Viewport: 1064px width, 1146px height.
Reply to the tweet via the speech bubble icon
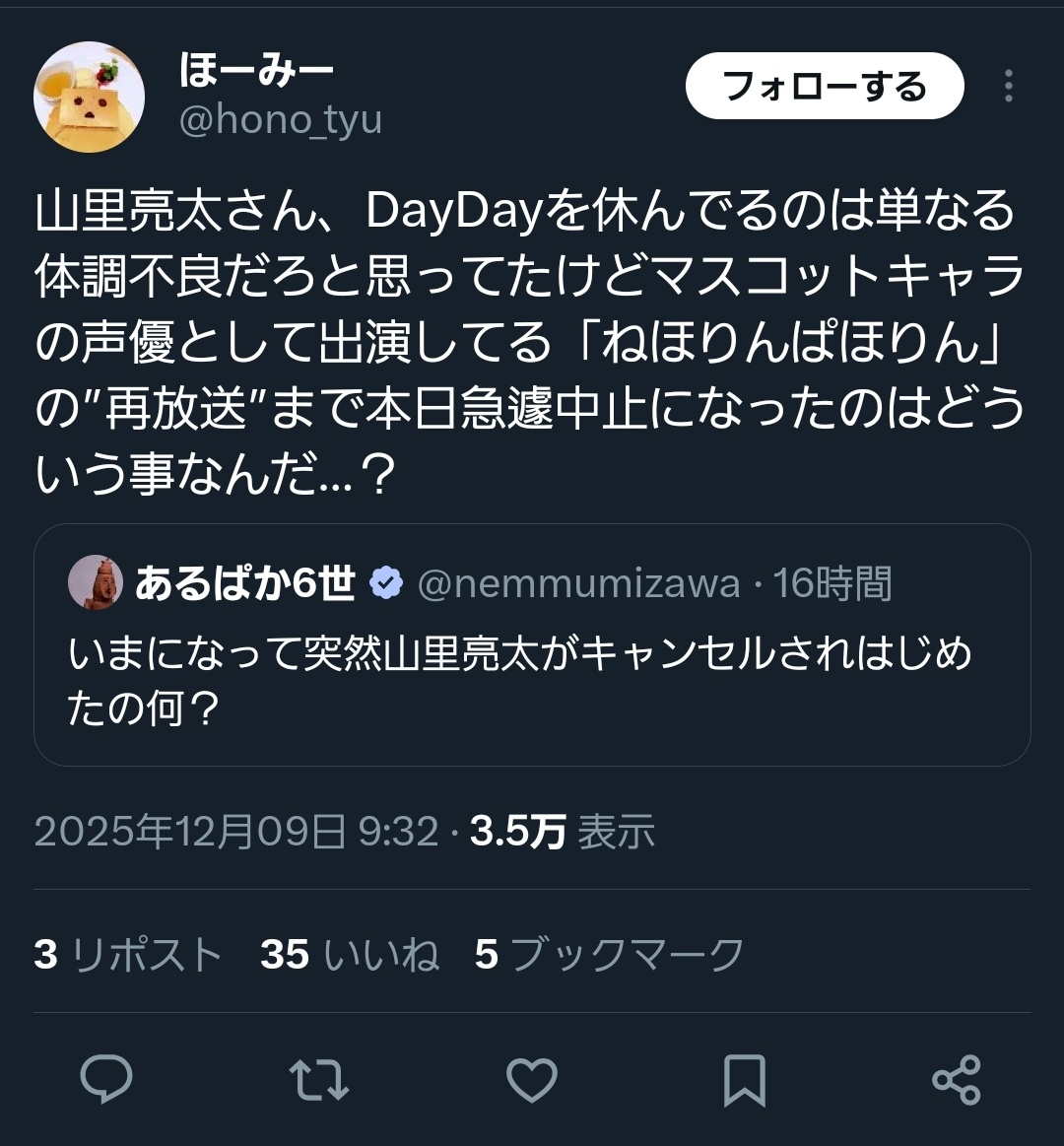[x=106, y=1079]
